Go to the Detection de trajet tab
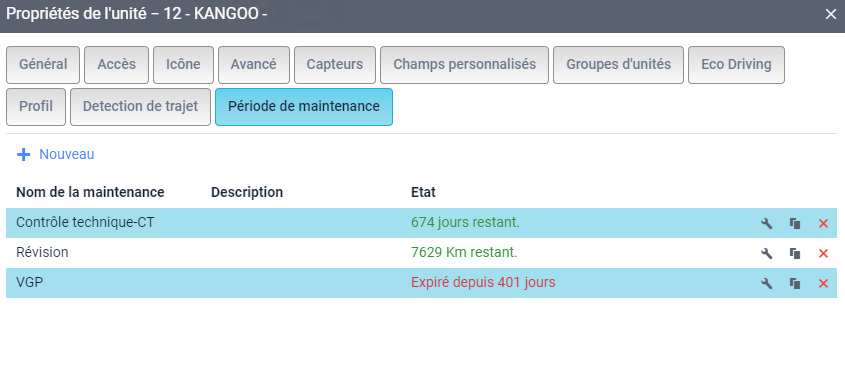 pos(140,107)
